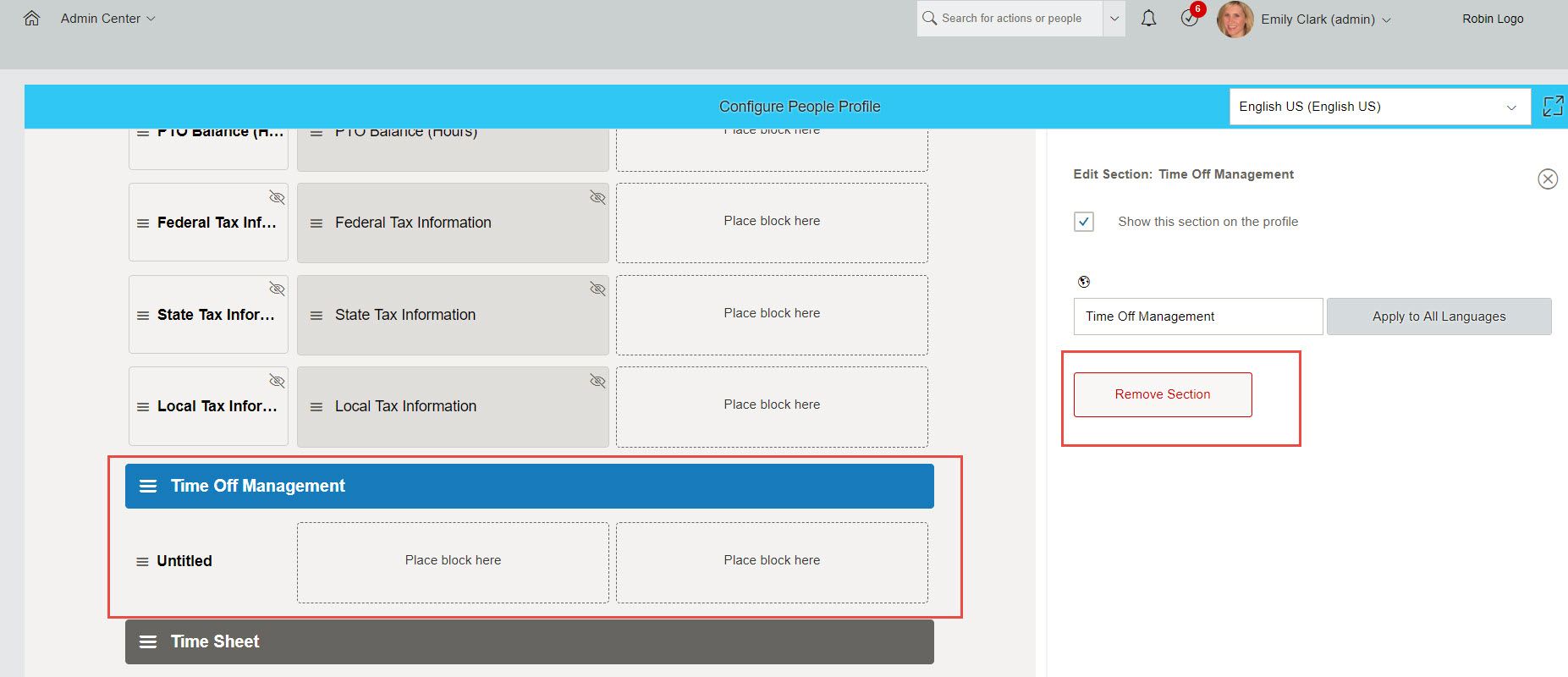Close the Edit Section panel
The height and width of the screenshot is (677, 1568).
pyautogui.click(x=1548, y=179)
